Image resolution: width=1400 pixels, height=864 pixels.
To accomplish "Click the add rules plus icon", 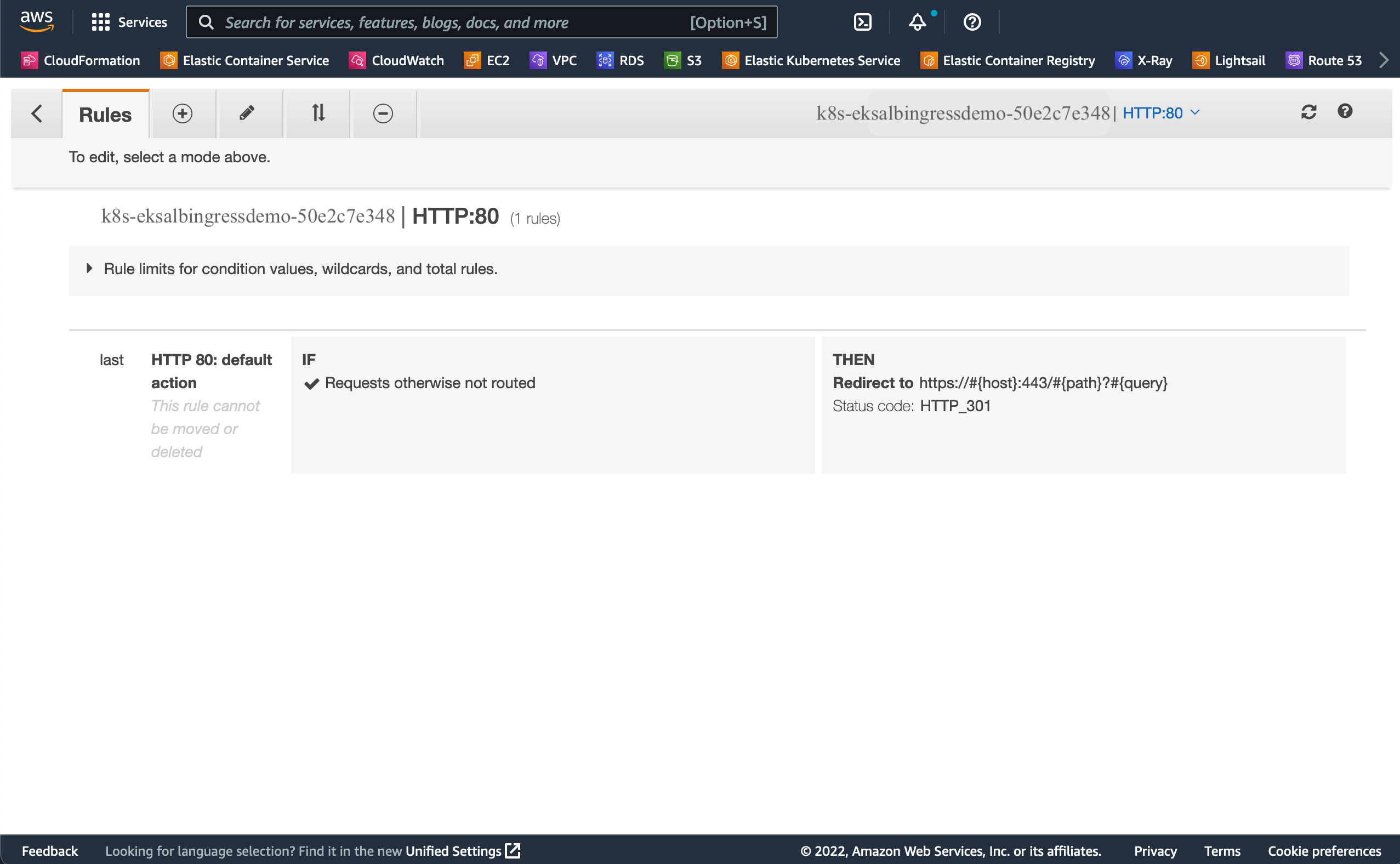I will (x=182, y=113).
